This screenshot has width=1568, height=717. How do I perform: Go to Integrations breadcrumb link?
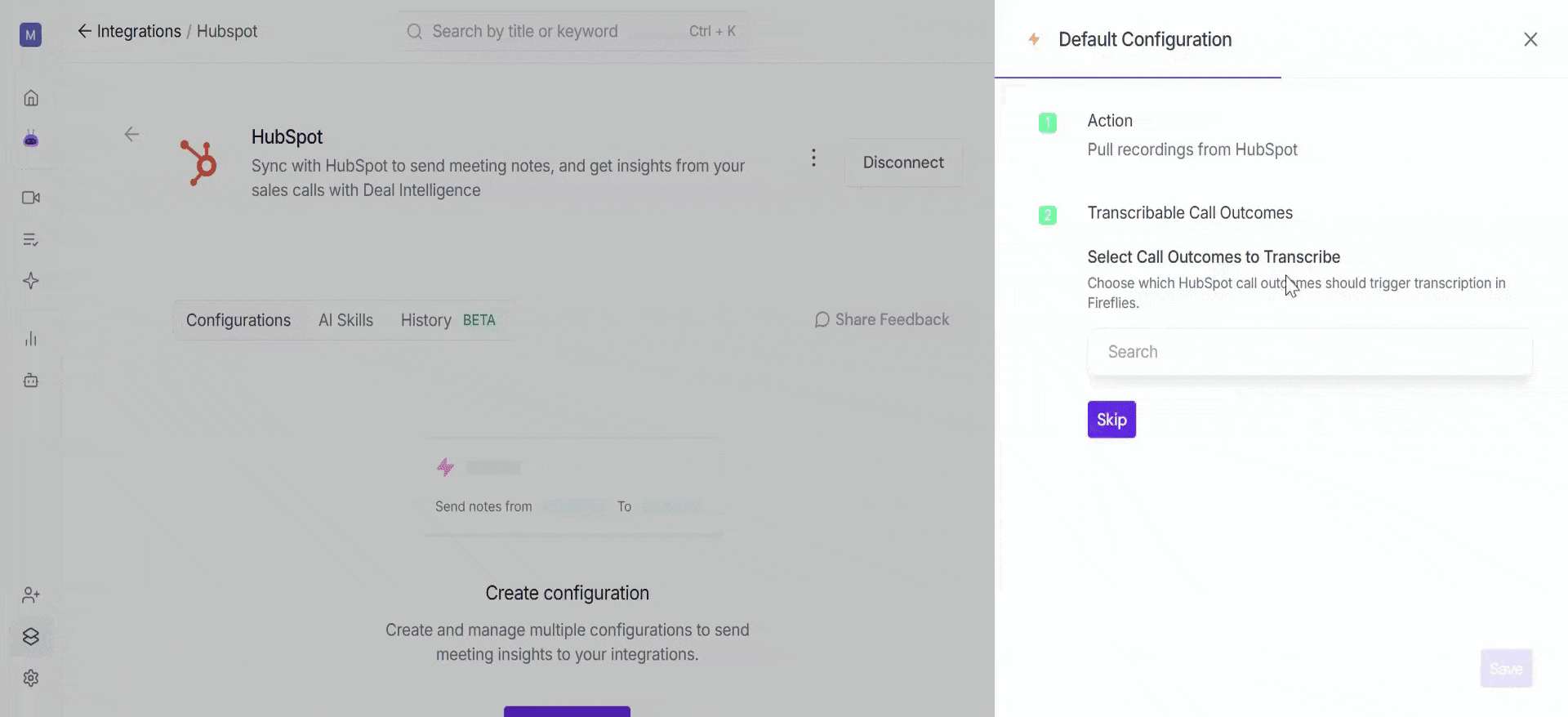[139, 31]
